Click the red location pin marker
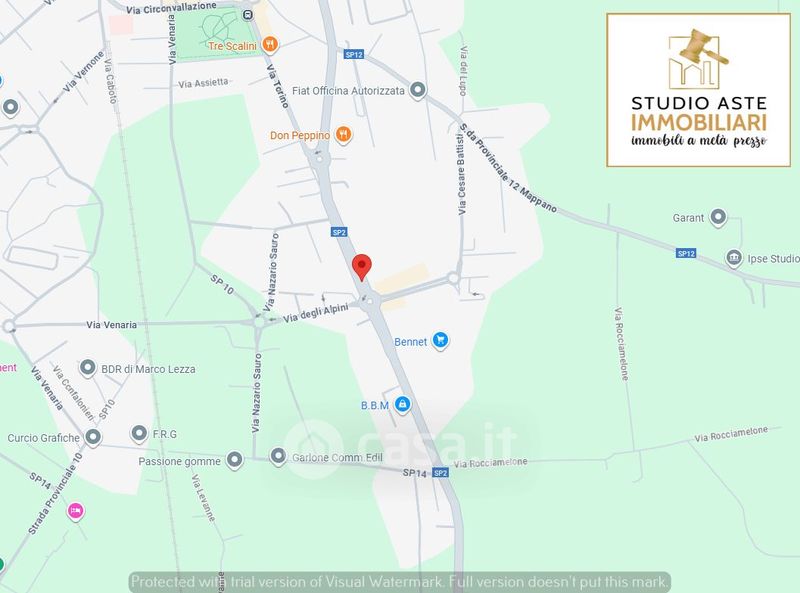 pos(362,267)
